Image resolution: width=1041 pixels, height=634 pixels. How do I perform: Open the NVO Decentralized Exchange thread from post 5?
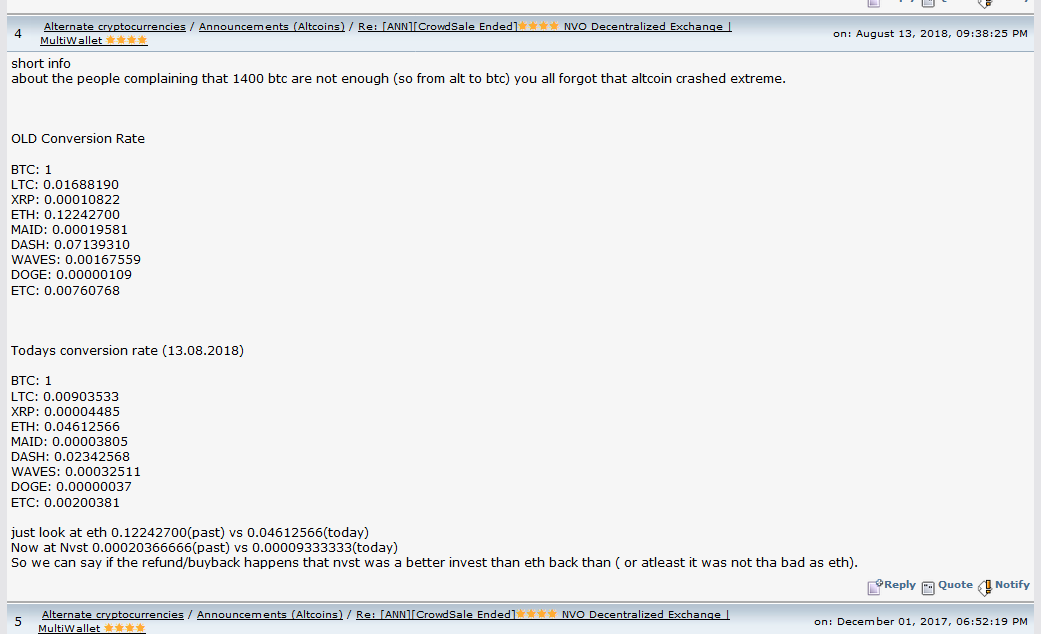coord(542,615)
